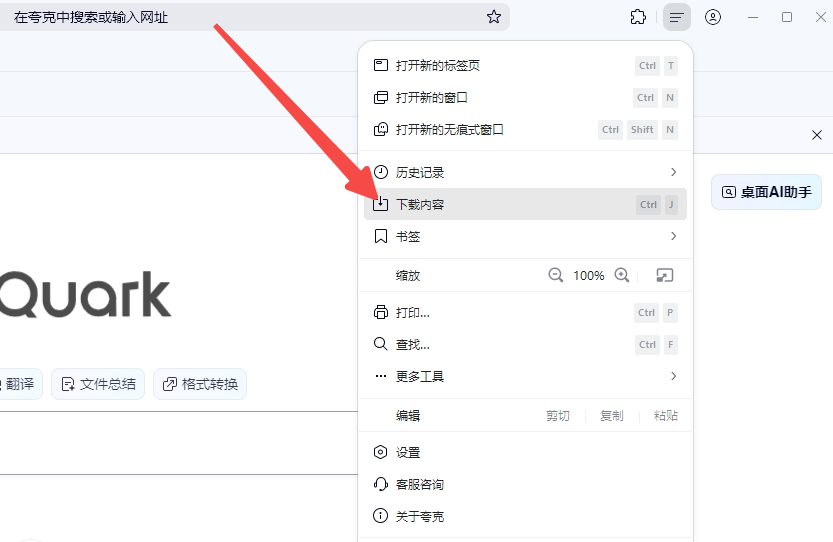The height and width of the screenshot is (542, 833).
Task: Close the banner with the X button
Action: [817, 135]
